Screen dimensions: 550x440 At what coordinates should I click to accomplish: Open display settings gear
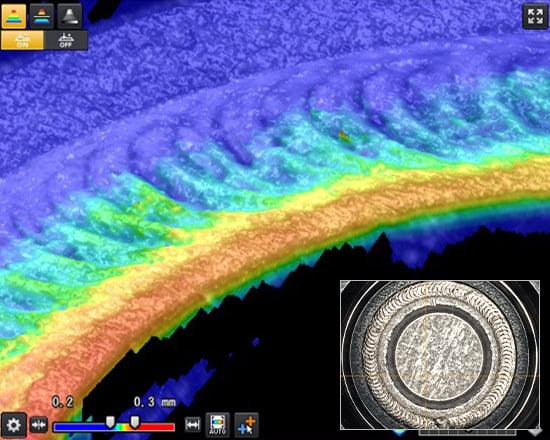click(14, 425)
